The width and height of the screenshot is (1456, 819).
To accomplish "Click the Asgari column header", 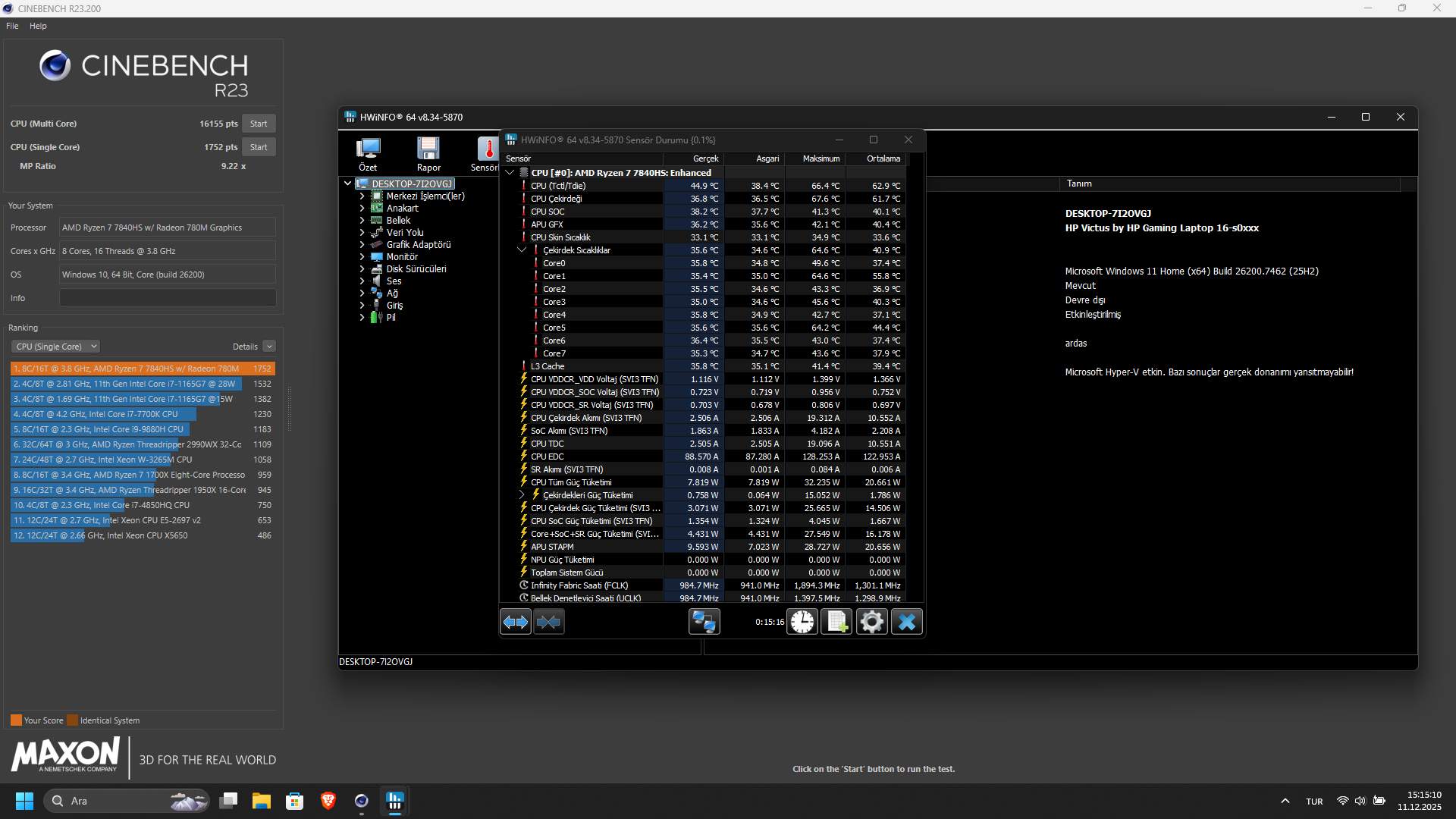I will 754,158.
